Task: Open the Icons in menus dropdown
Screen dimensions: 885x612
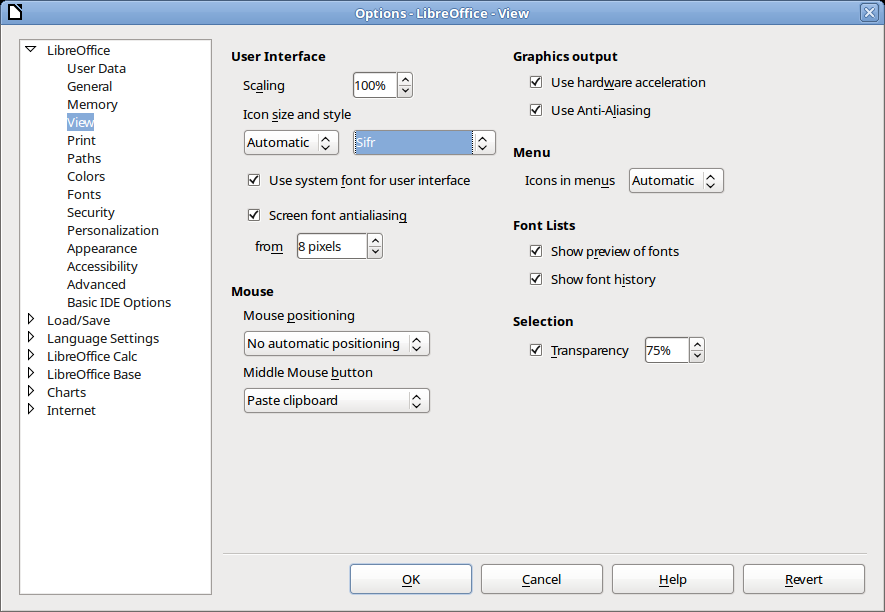Action: (676, 181)
